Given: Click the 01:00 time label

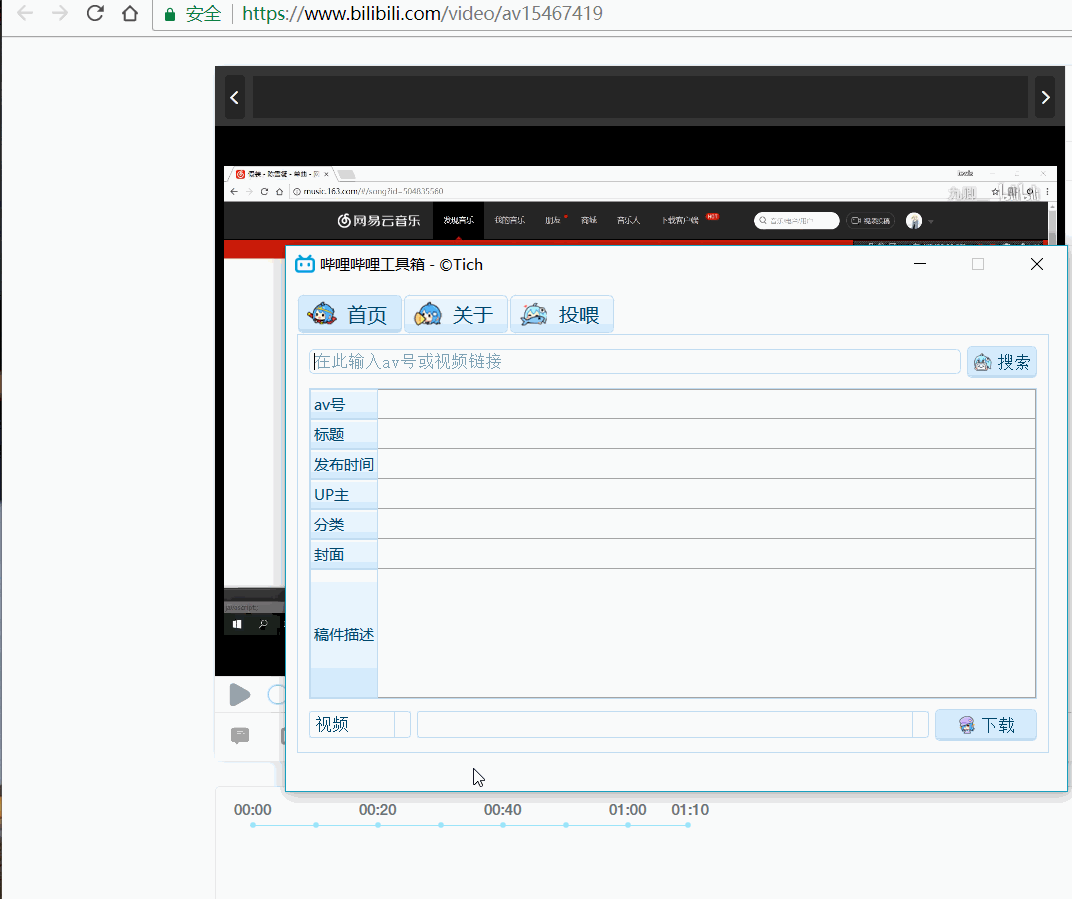Looking at the screenshot, I should [x=628, y=809].
